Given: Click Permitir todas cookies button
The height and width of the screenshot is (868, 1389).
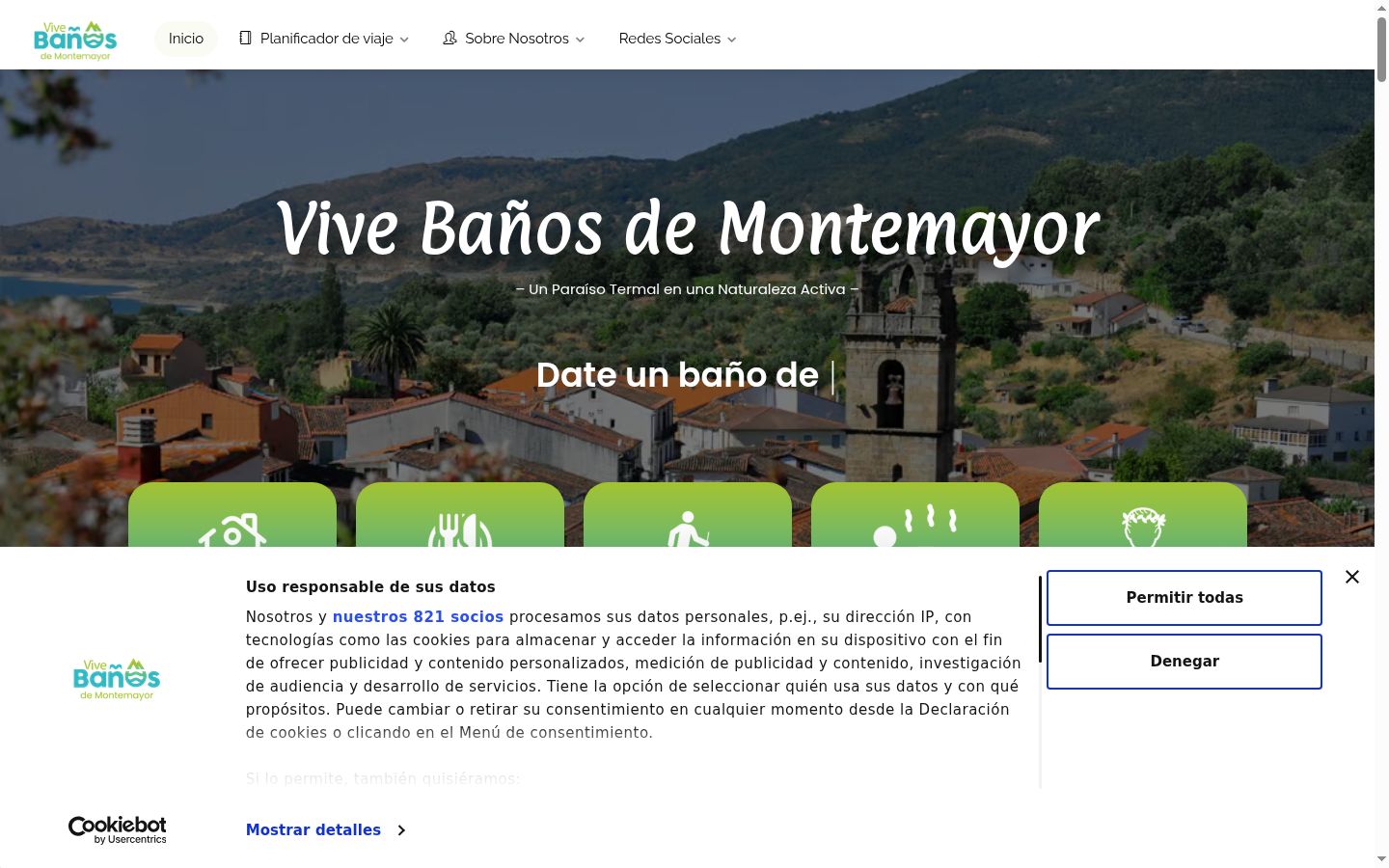Looking at the screenshot, I should [1185, 598].
